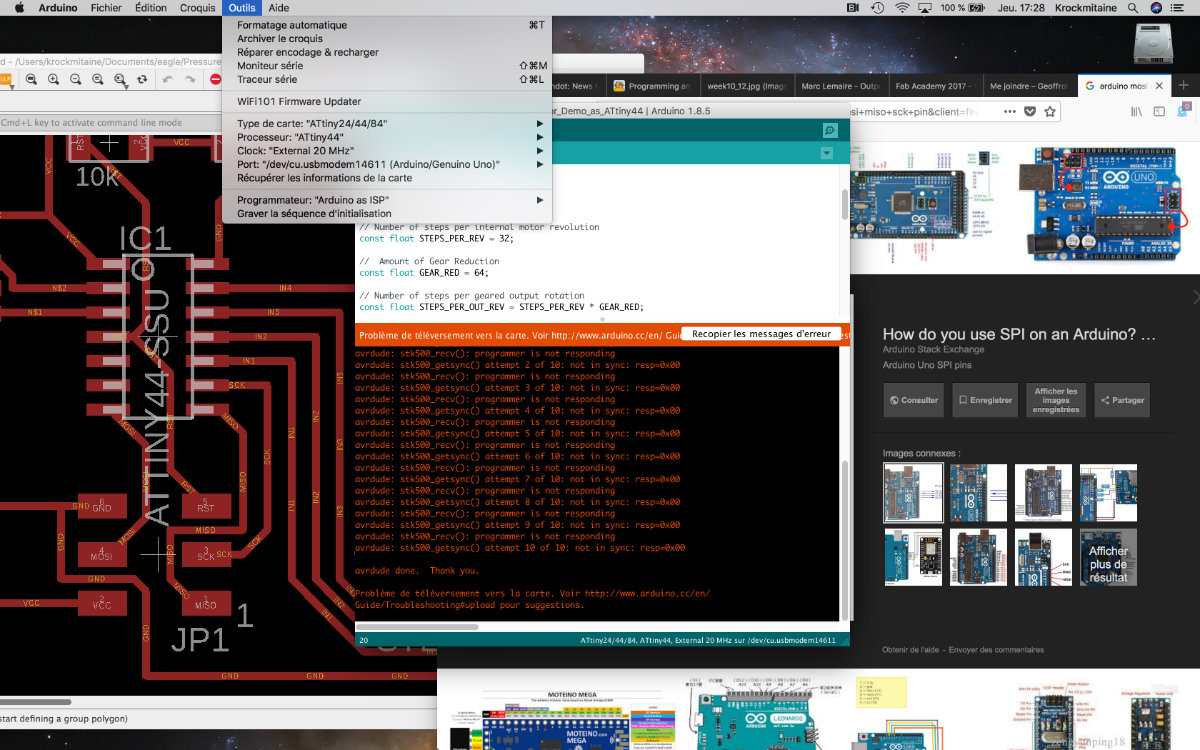Click the 'Consulter' button in Google Images
The width and height of the screenshot is (1200, 750).
(912, 400)
